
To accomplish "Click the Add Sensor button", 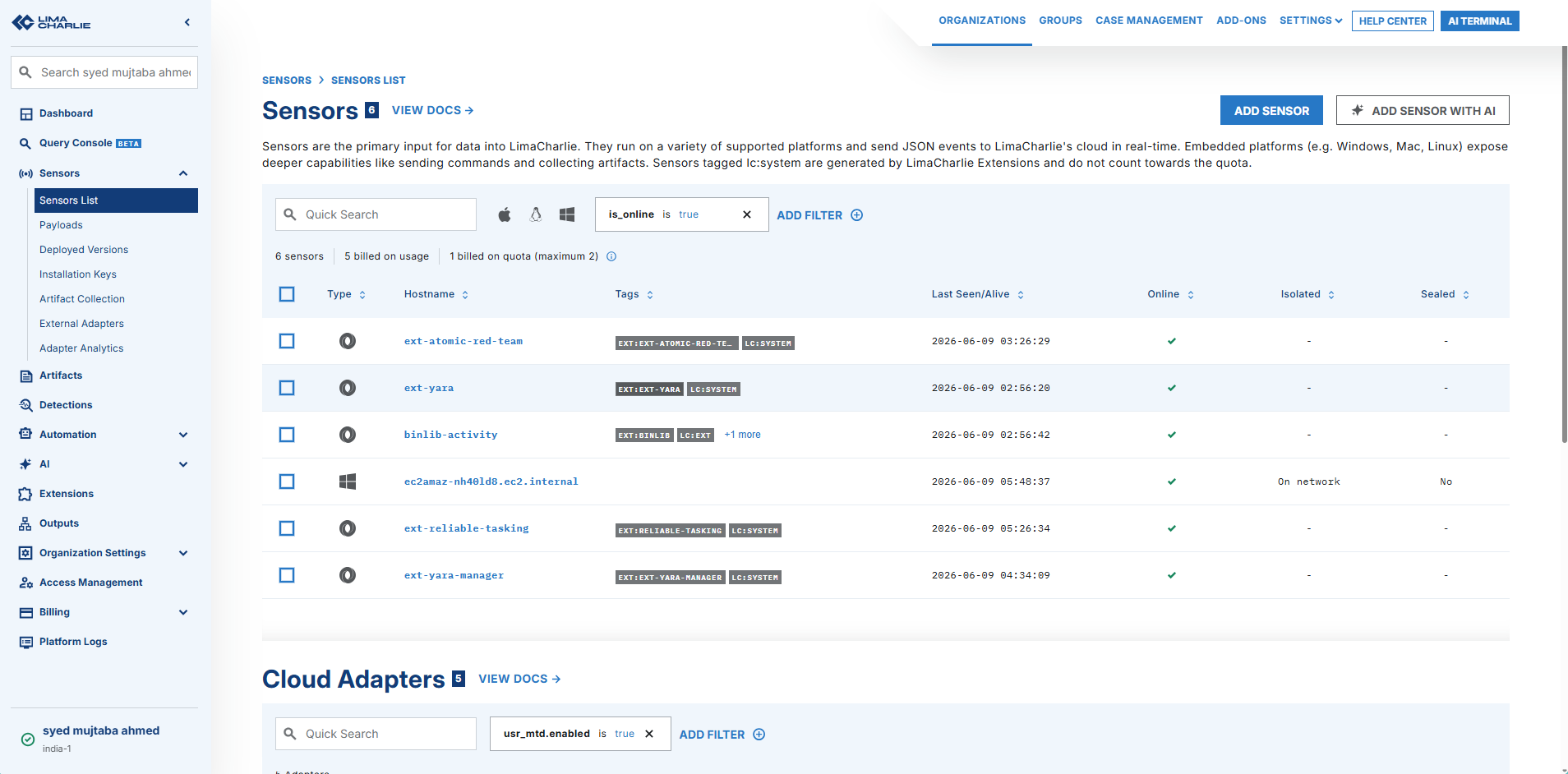I will [1271, 110].
